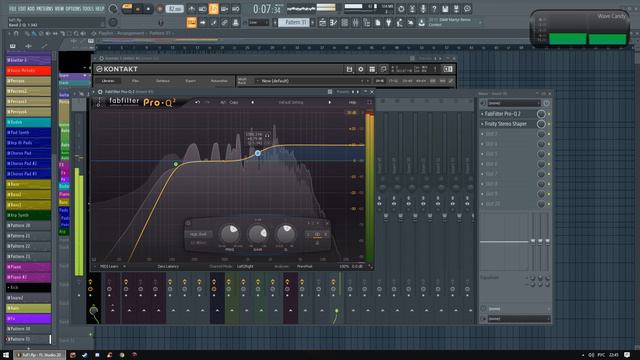Image resolution: width=640 pixels, height=360 pixels.
Task: Click the record button in transport bar
Action: (x=160, y=9)
